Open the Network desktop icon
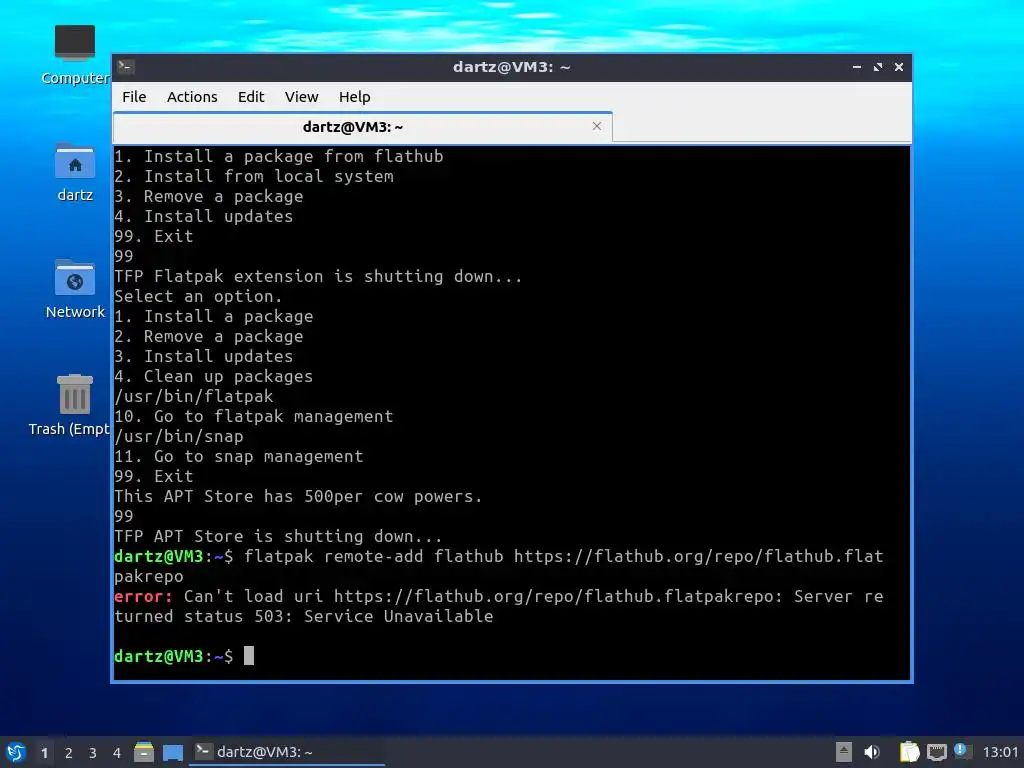 coord(75,289)
